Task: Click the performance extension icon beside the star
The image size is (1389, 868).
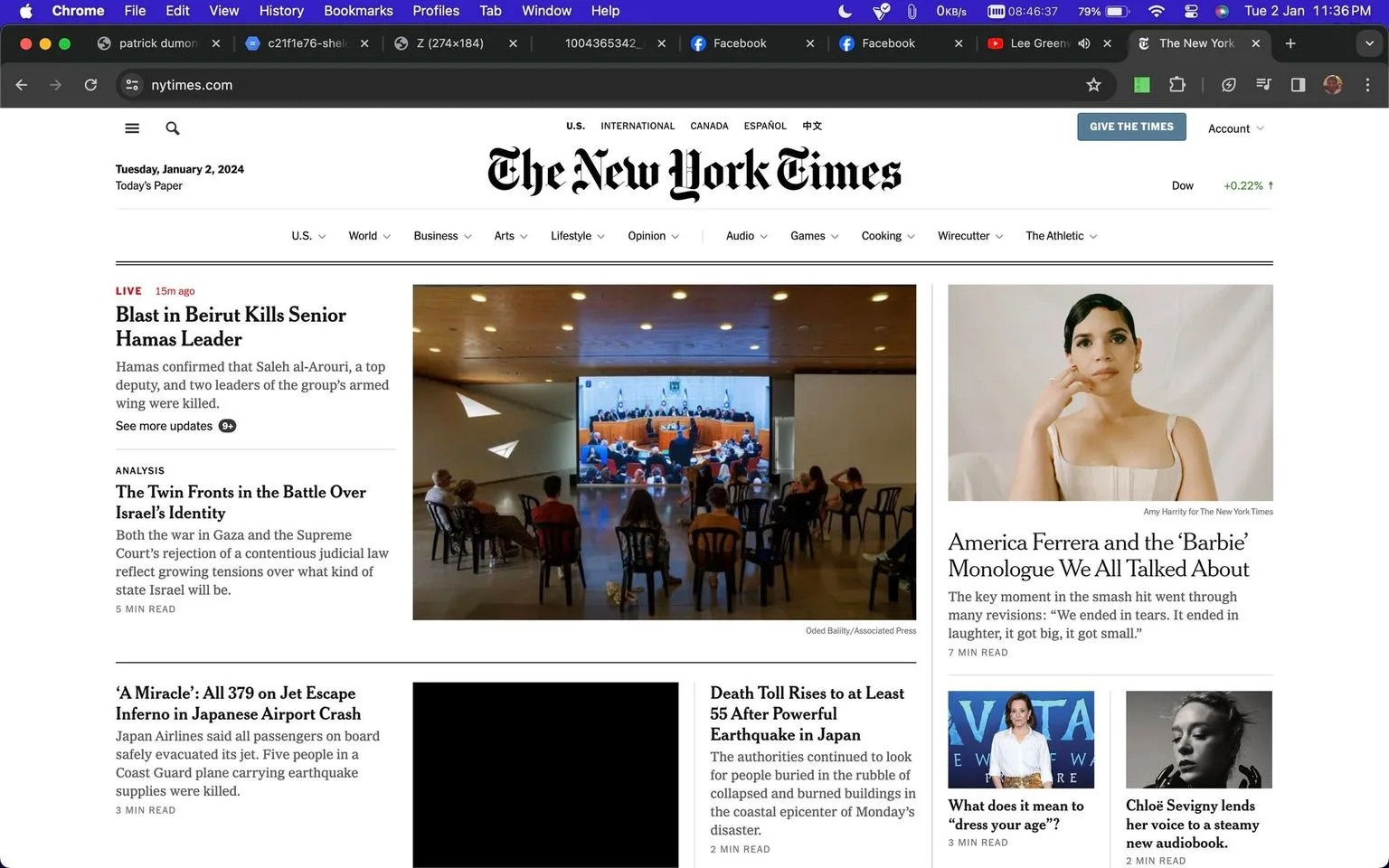Action: coord(1228,85)
